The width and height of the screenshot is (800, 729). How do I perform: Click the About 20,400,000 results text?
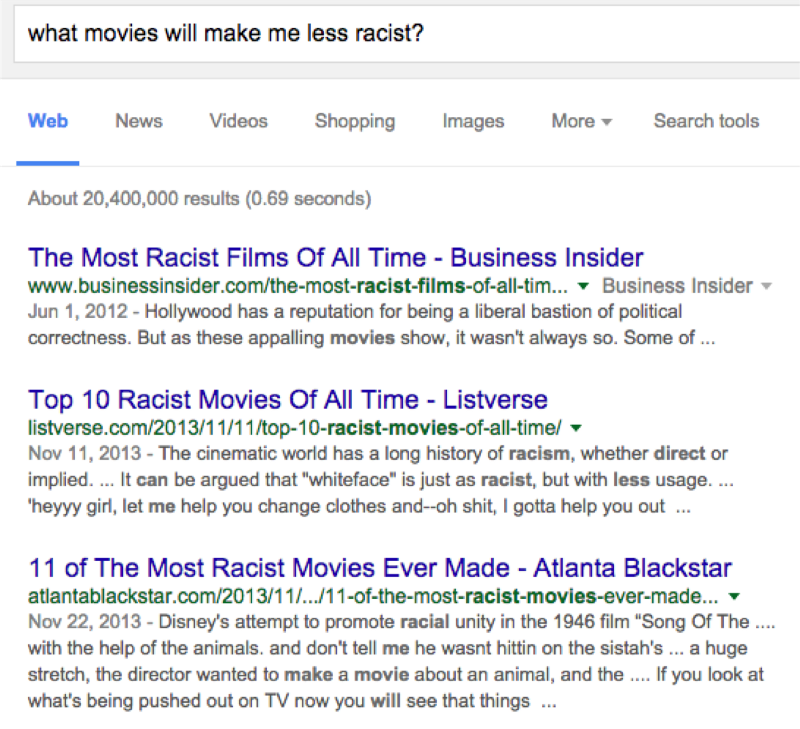click(199, 198)
